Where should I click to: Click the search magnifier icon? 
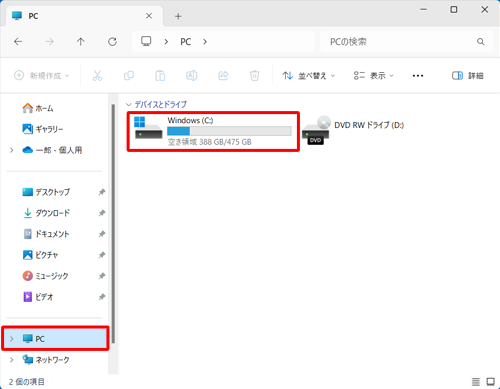click(x=480, y=42)
